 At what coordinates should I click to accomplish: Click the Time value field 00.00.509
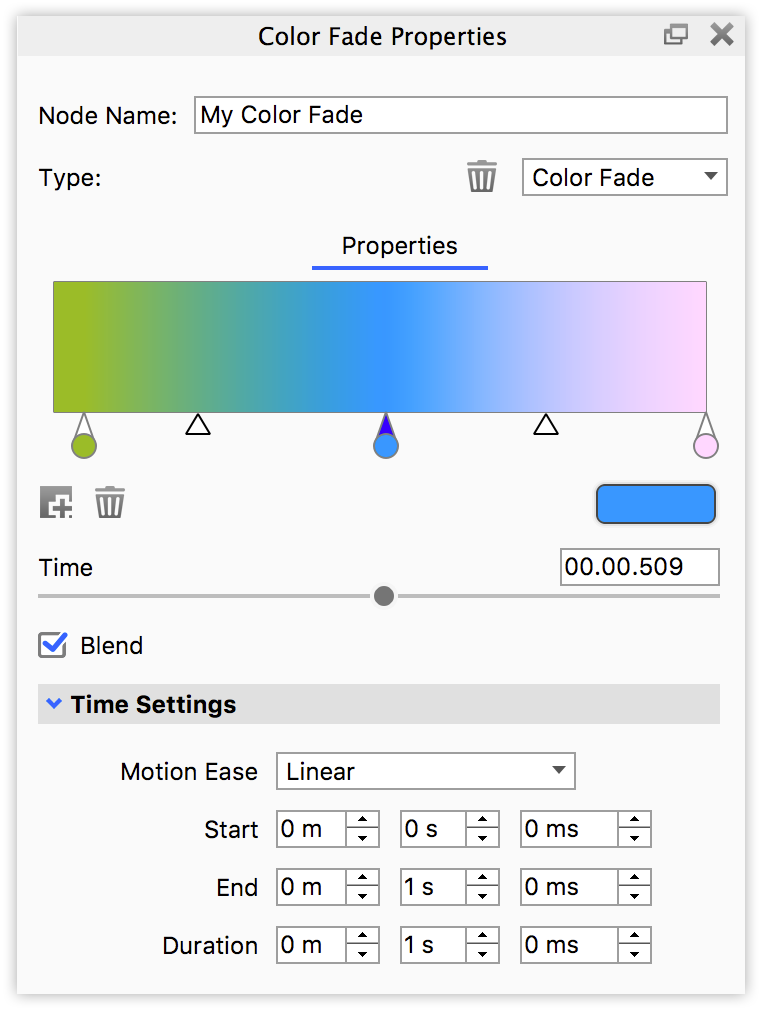point(639,567)
